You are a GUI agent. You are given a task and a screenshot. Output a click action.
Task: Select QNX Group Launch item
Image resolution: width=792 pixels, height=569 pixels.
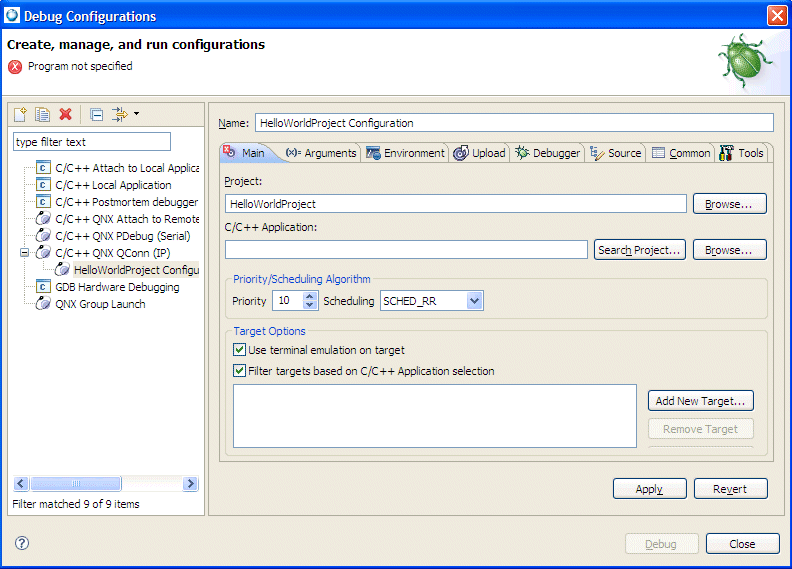pyautogui.click(x=99, y=304)
